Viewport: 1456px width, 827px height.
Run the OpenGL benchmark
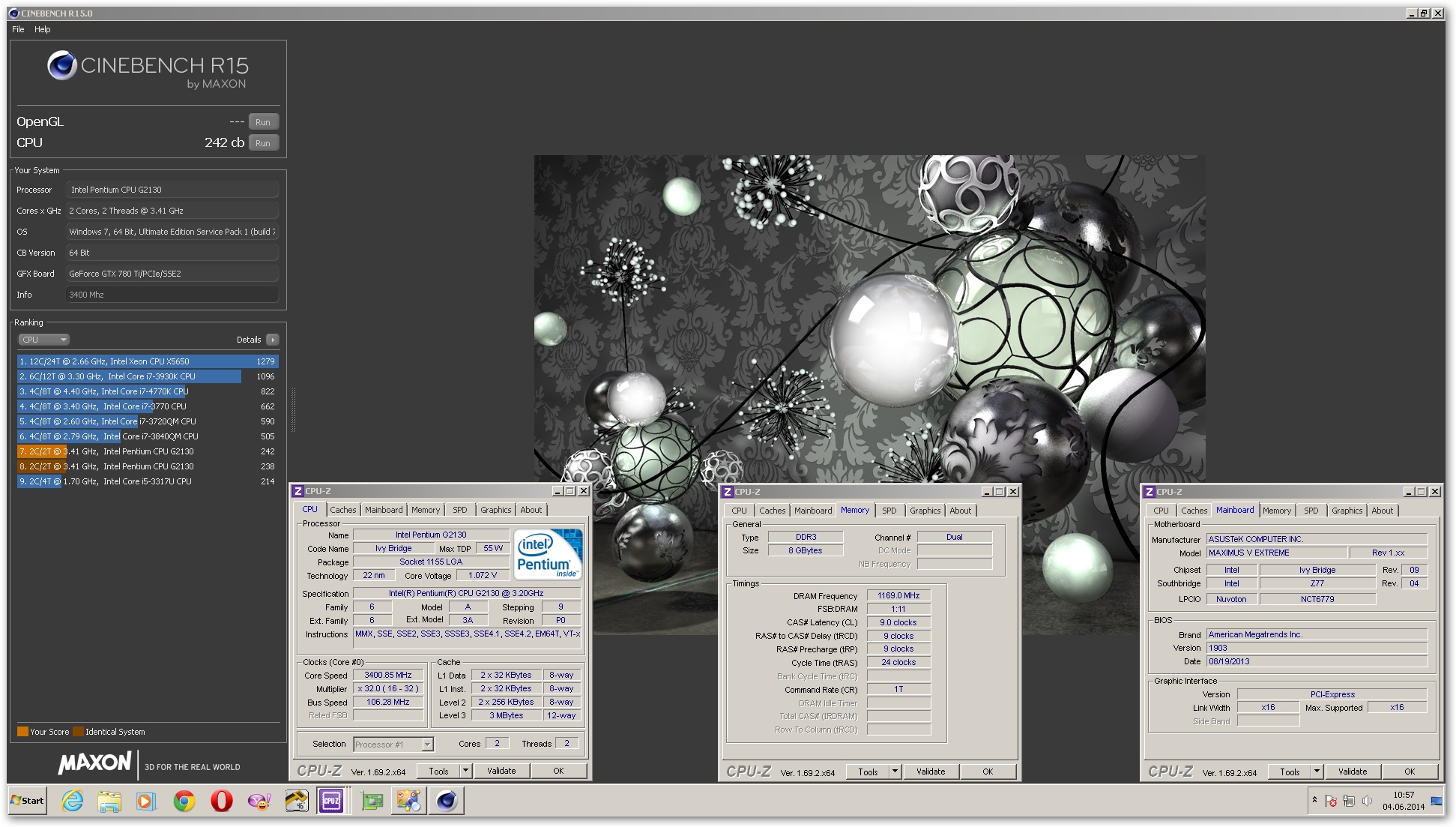[263, 122]
